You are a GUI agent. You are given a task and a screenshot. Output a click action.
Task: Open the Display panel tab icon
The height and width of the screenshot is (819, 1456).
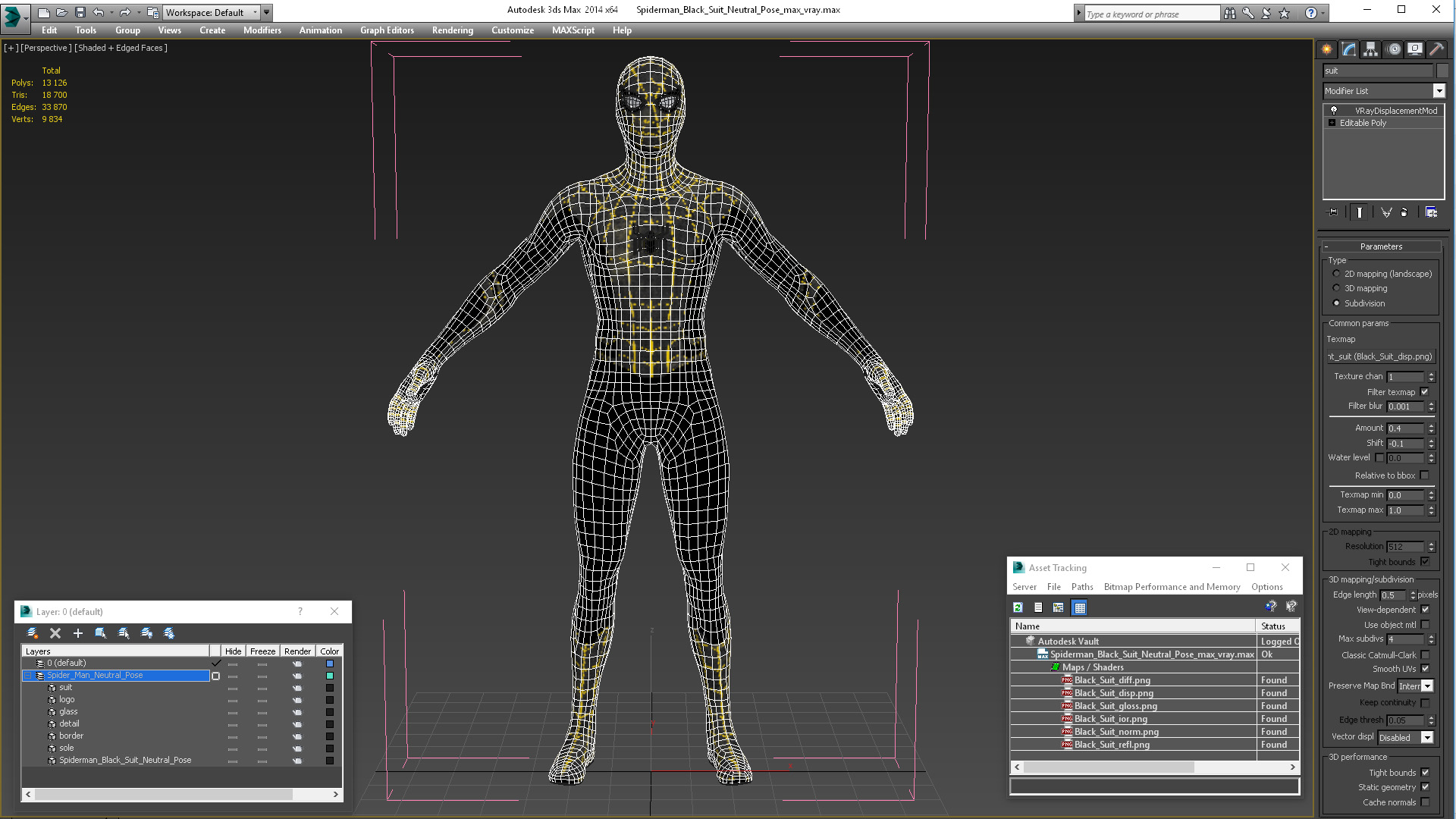(1415, 49)
